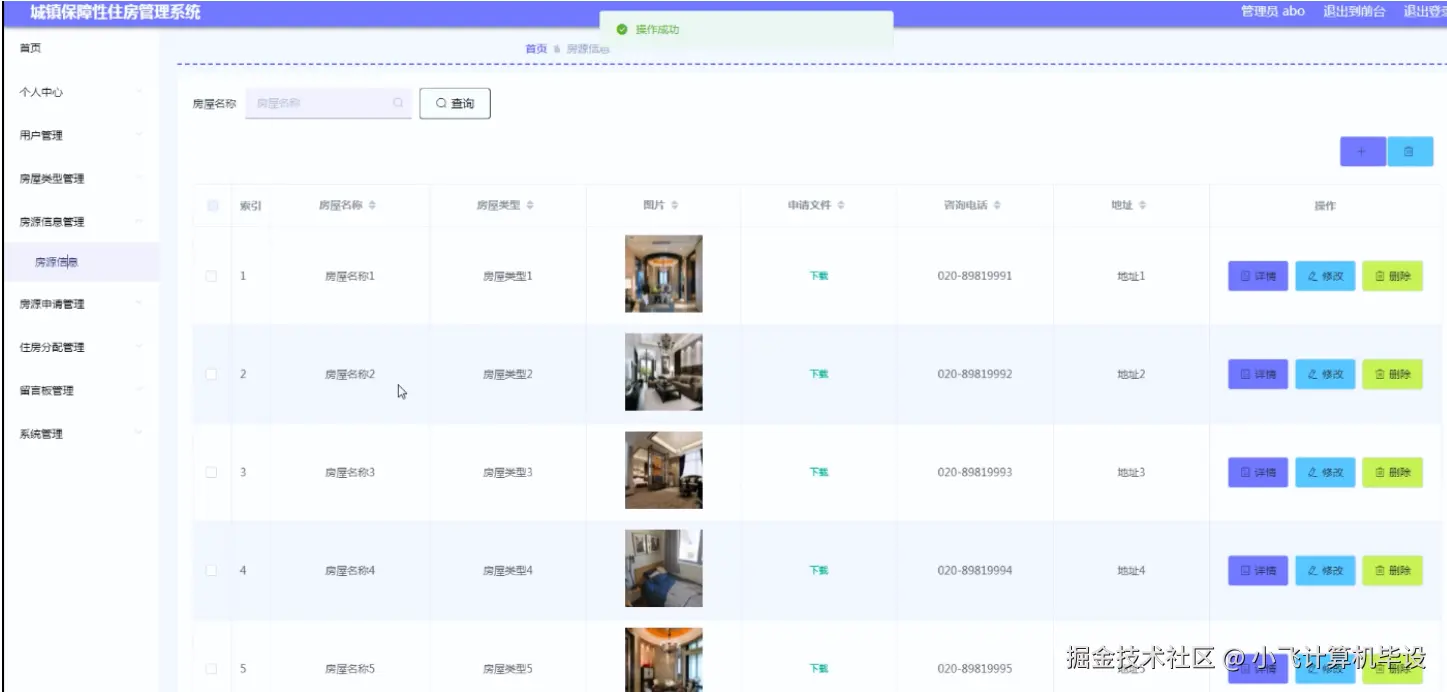Click the sort arrows beside 房屋类型 header

[530, 205]
